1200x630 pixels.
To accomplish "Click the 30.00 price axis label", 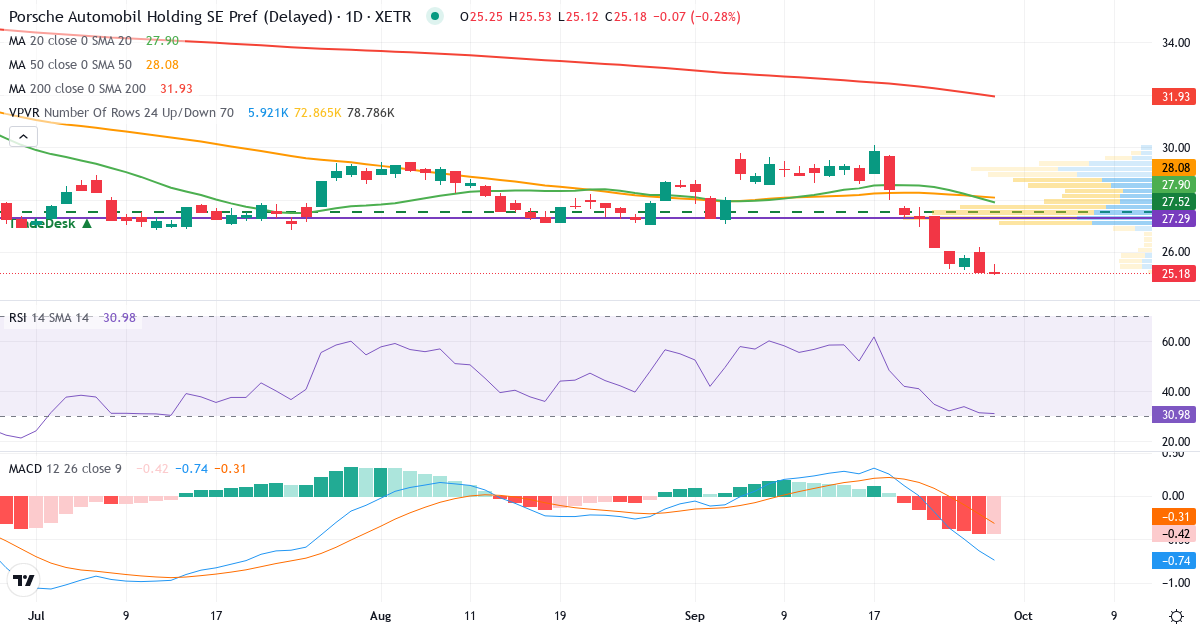I will click(1175, 147).
